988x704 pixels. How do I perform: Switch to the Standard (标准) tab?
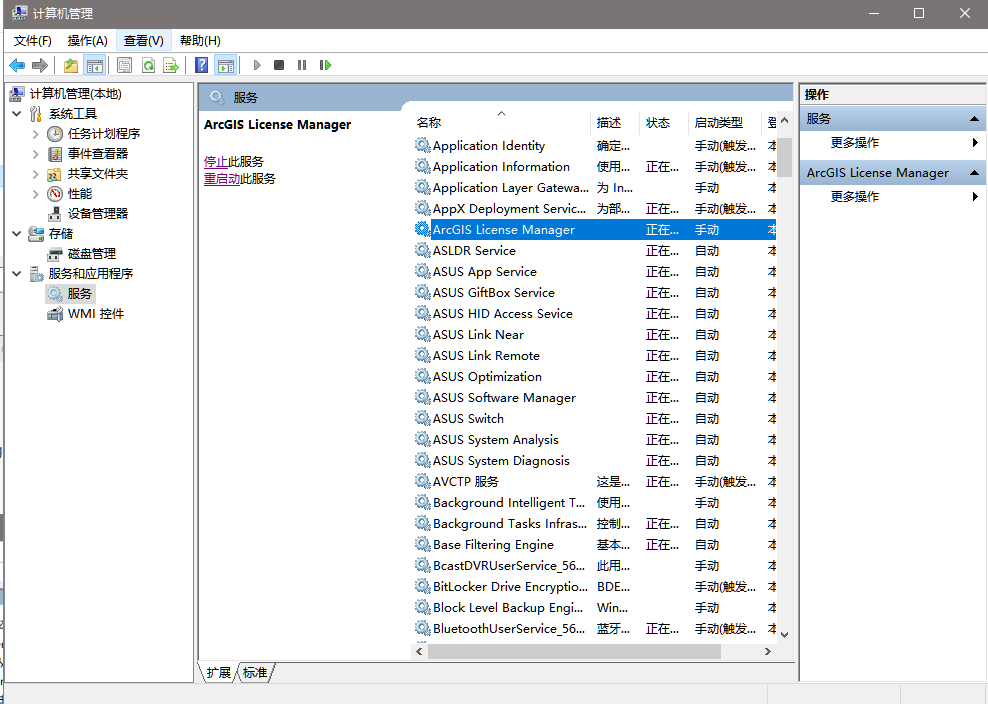(x=255, y=673)
